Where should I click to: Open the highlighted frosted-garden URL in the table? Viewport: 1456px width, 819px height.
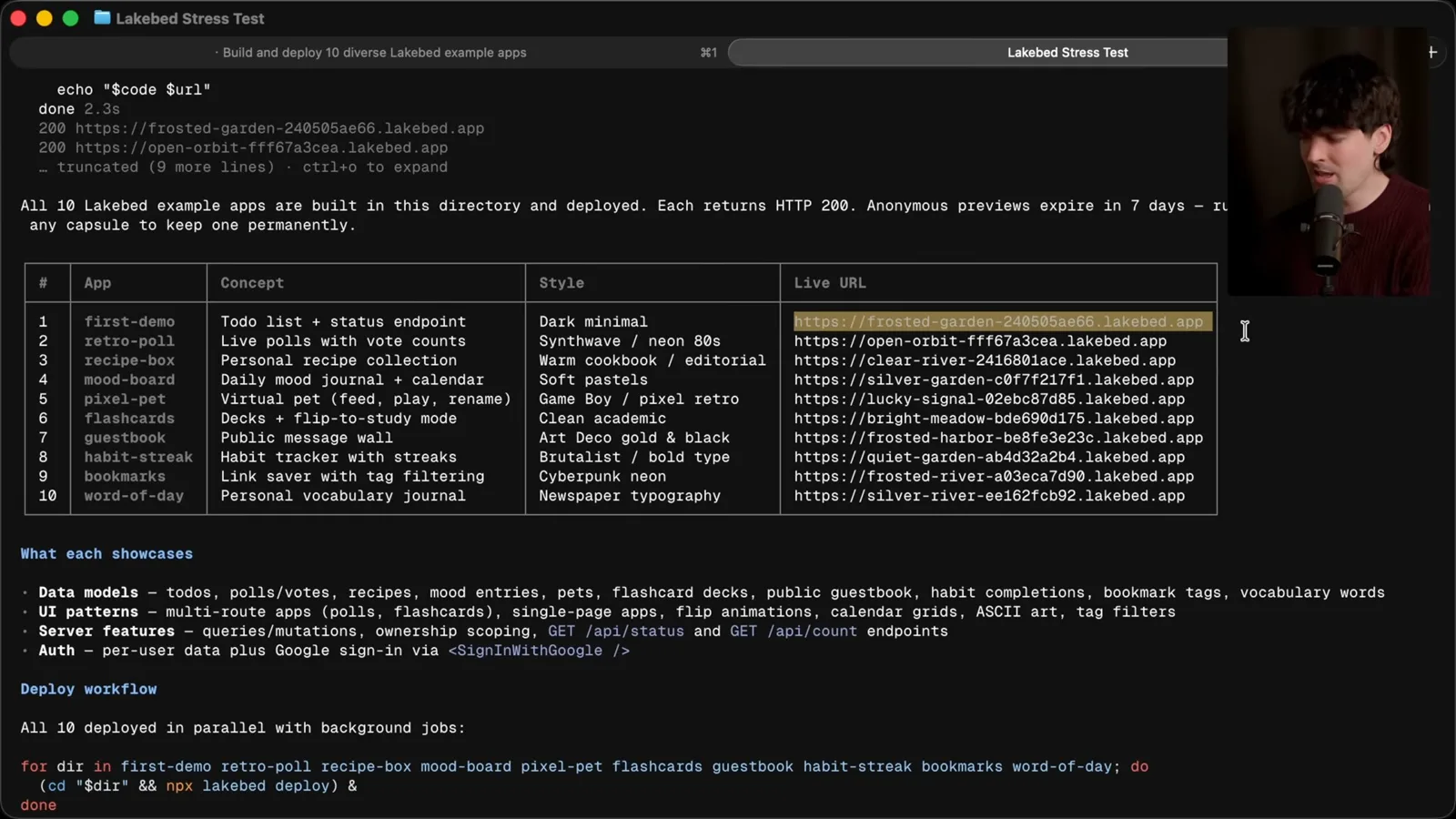click(x=998, y=321)
